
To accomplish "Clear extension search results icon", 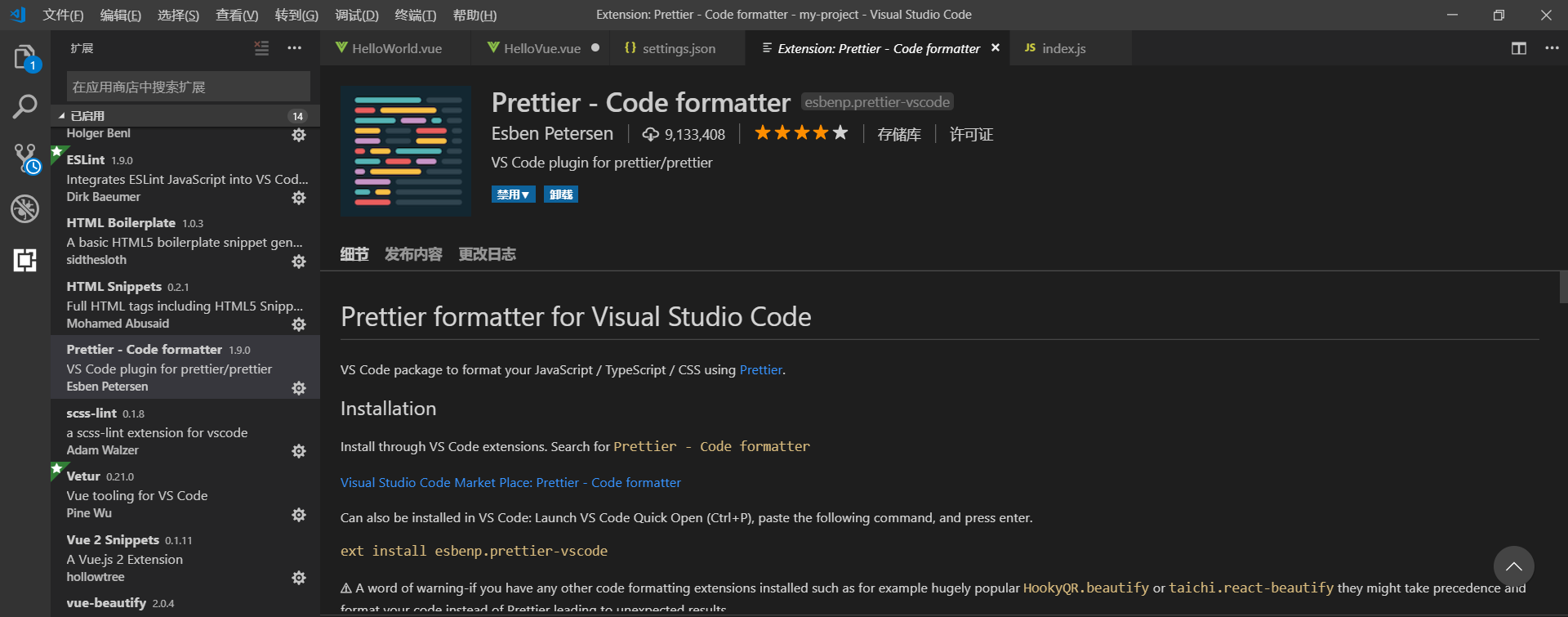I will [261, 48].
